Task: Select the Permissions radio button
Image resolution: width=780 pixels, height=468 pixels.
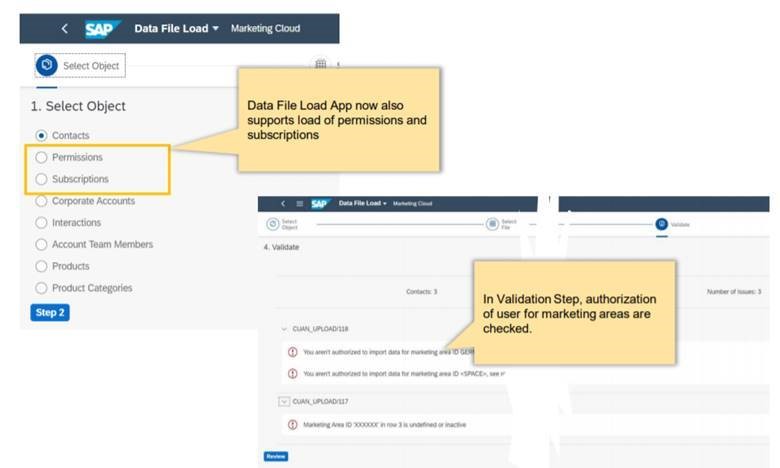Action: click(x=41, y=157)
